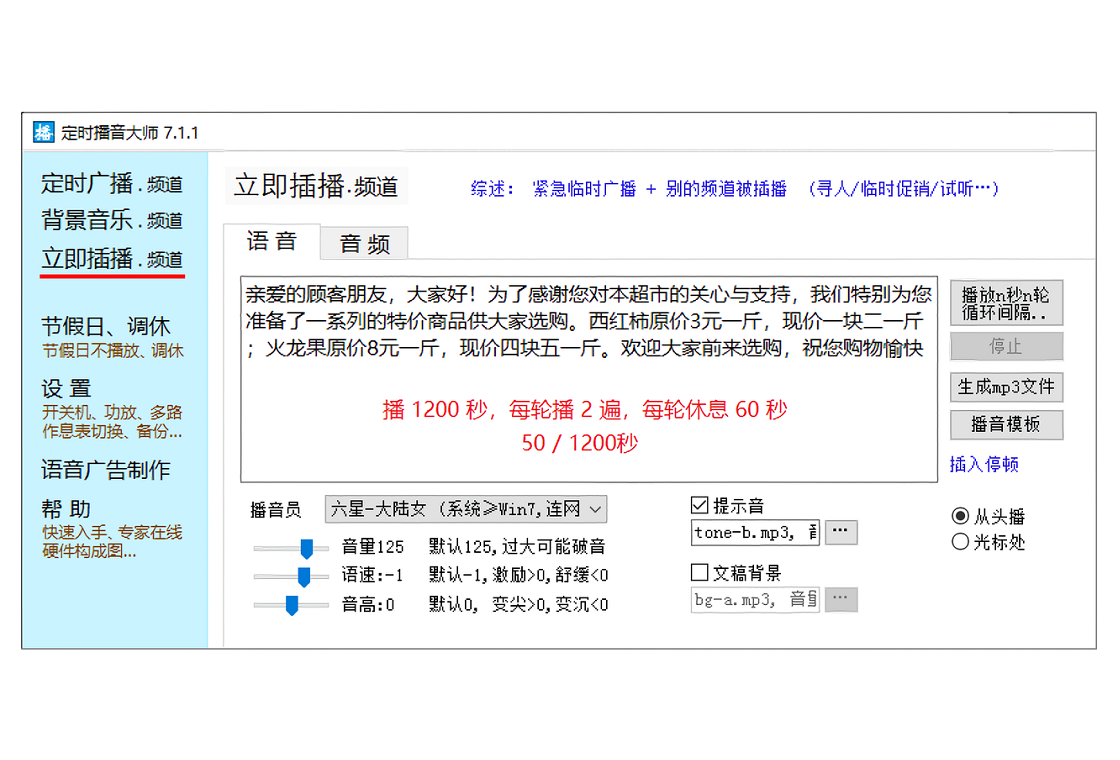Click the 生成mp3文件 button
The height and width of the screenshot is (760, 1120).
tap(1006, 387)
